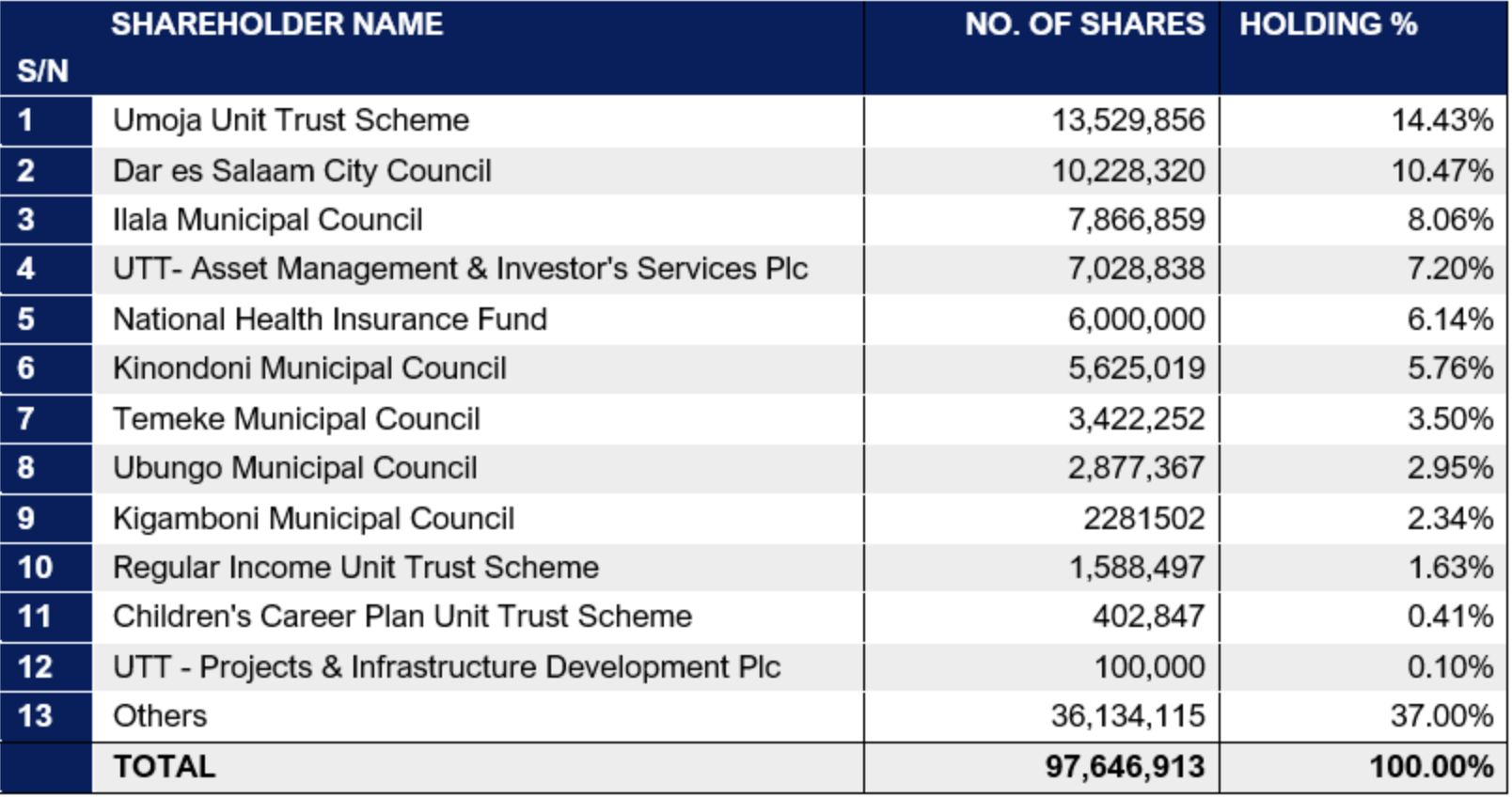Select the SHAREHOLDER NAME column header
Viewport: 1512px width, 797px height.
[276, 24]
